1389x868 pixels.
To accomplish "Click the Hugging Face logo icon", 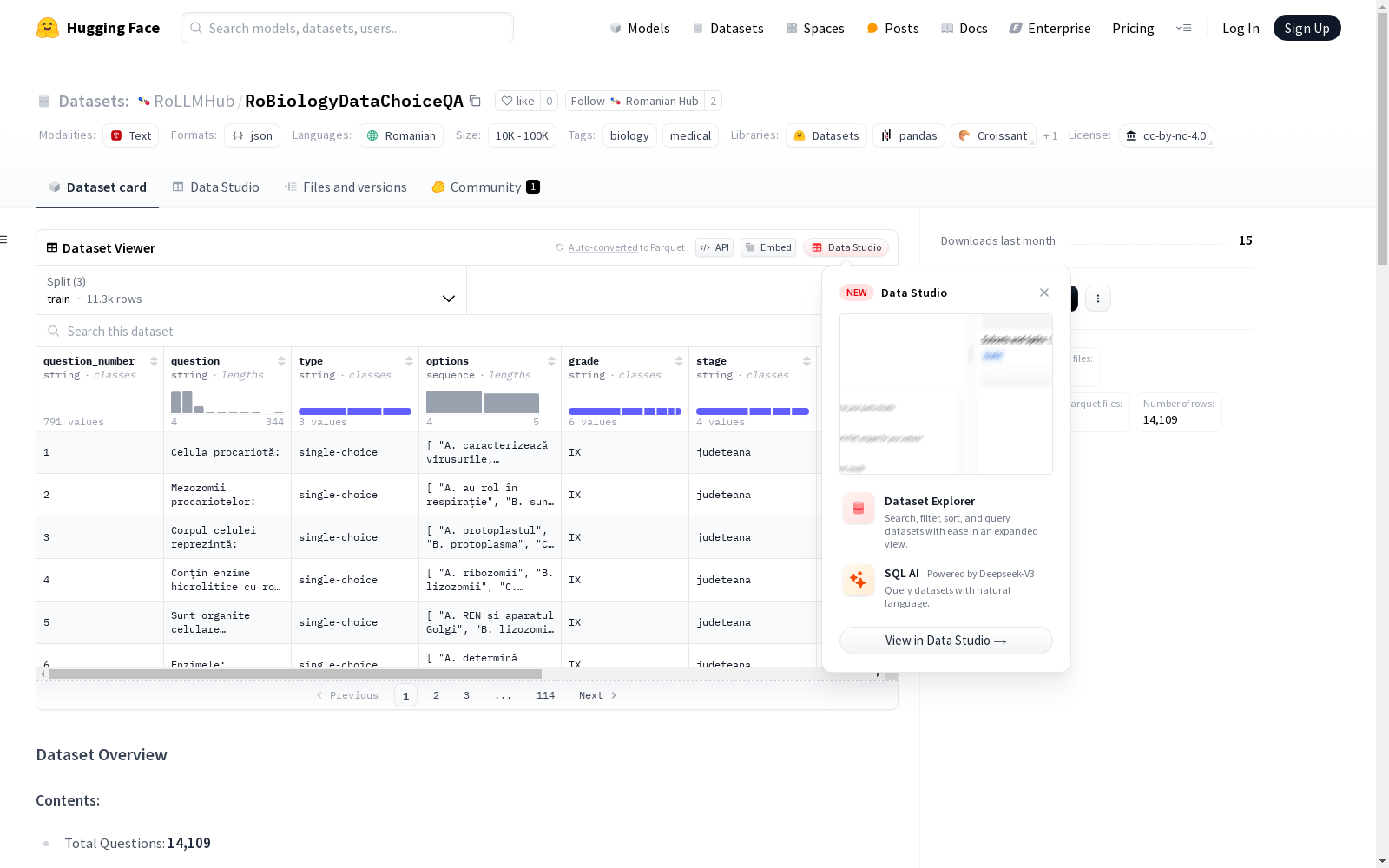I will click(x=48, y=28).
